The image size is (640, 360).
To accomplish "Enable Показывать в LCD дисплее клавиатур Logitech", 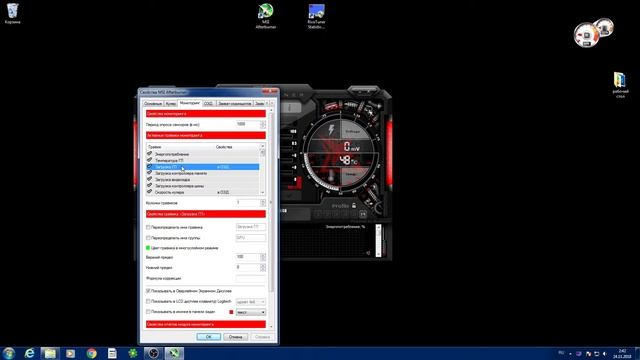I will pyautogui.click(x=148, y=301).
